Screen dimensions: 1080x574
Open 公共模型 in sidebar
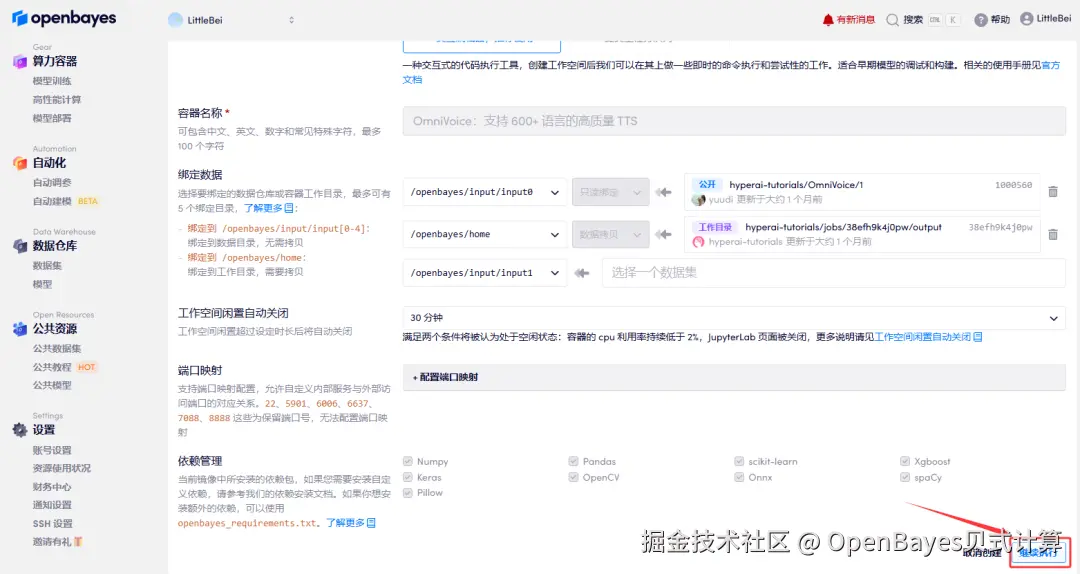point(52,385)
